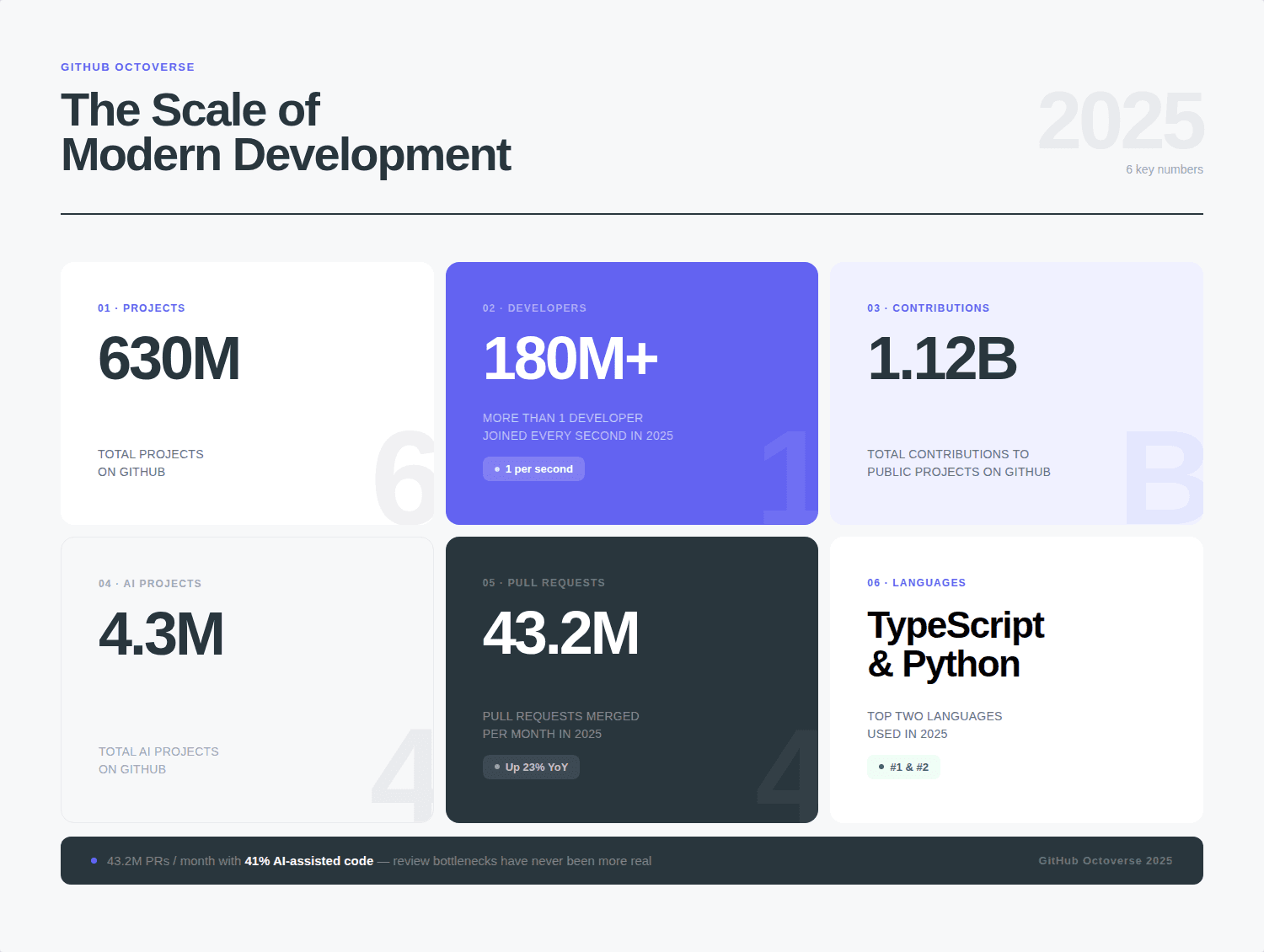This screenshot has width=1264, height=952.
Task: Click the TOTAL CONTRIBUTIONS TO PUBLIC PROJECTS text
Action: [x=959, y=463]
